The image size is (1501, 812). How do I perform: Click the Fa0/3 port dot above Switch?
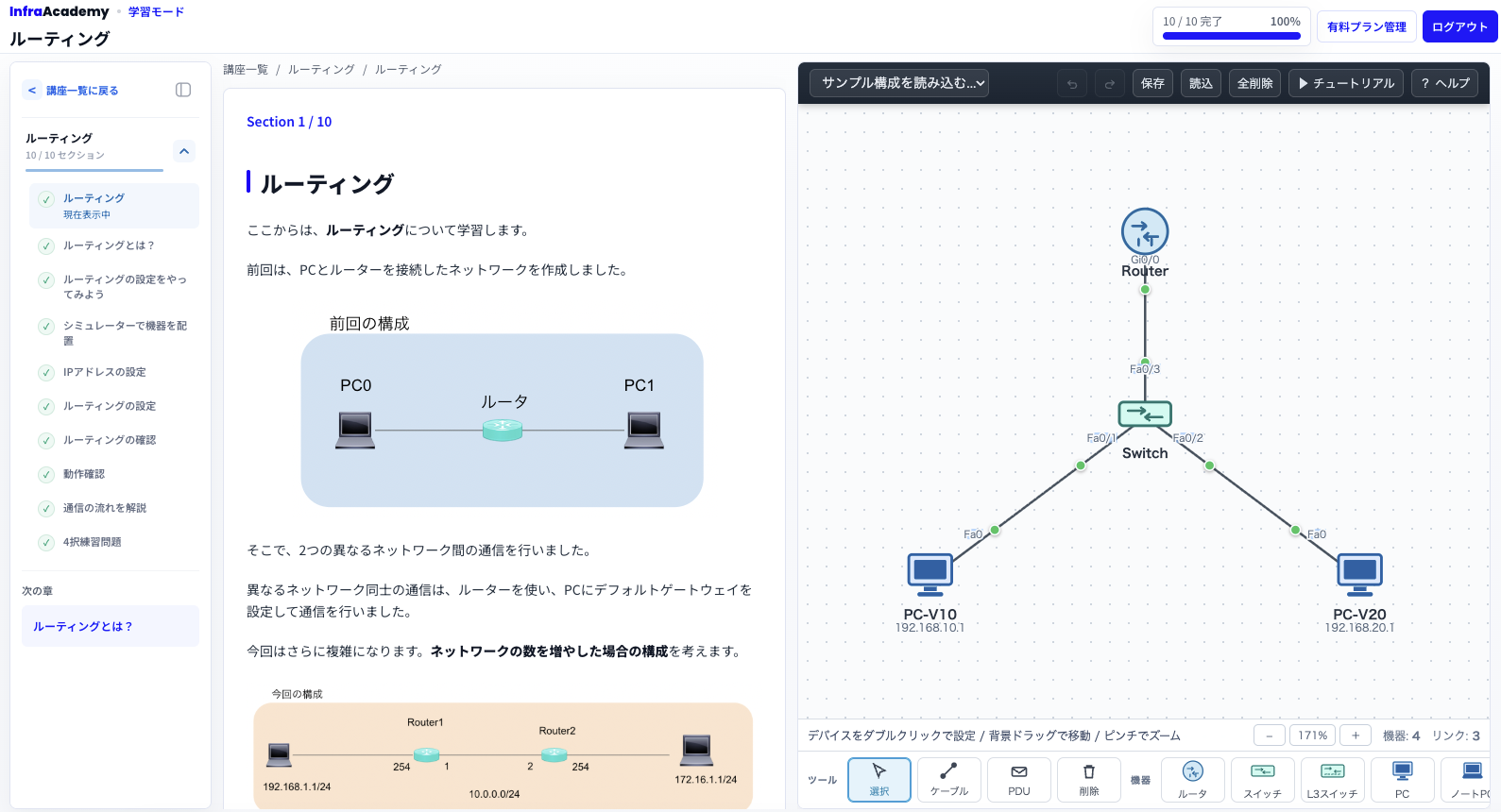[1145, 363]
